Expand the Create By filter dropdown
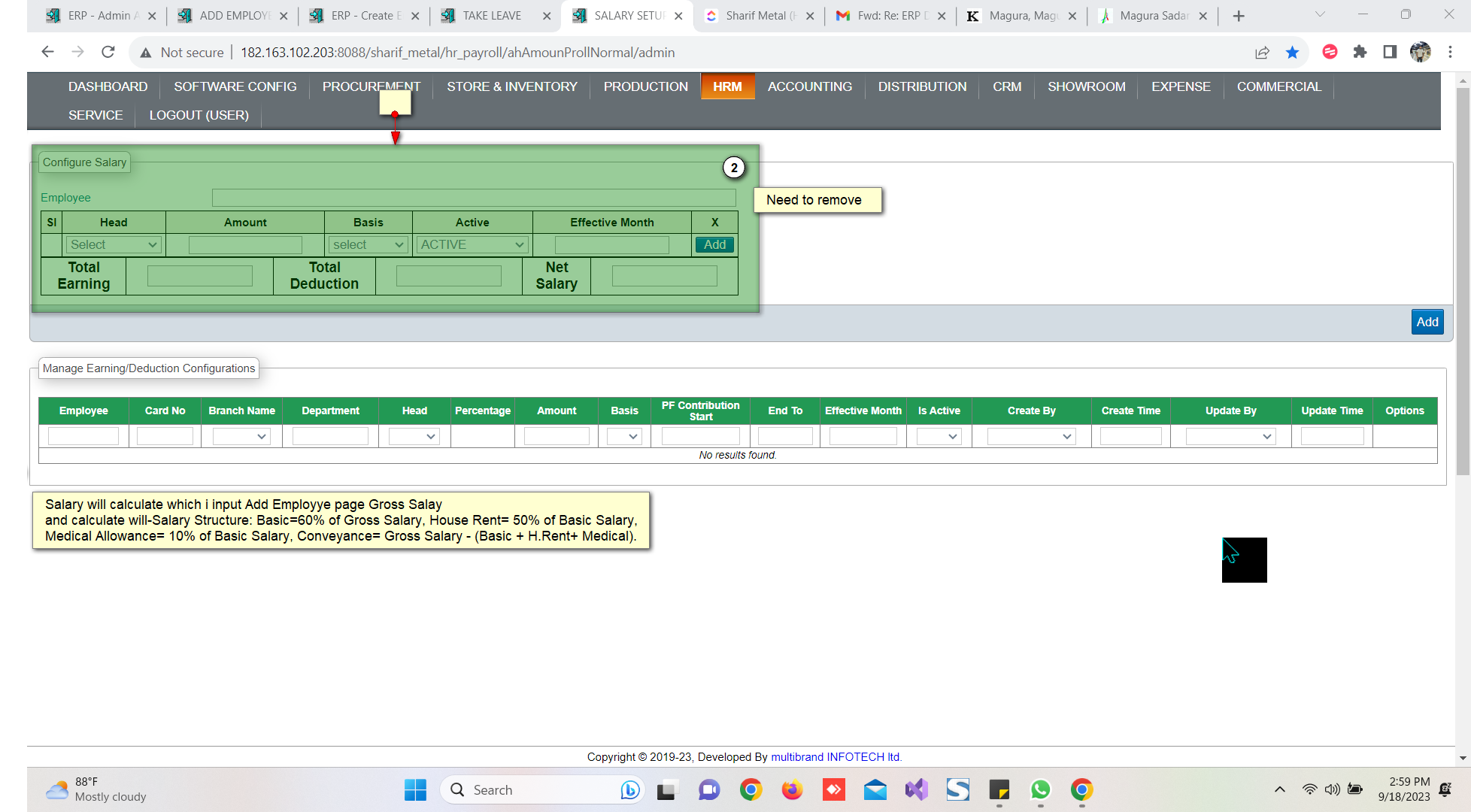Screen dimensions: 1471x812 pyautogui.click(x=1031, y=436)
